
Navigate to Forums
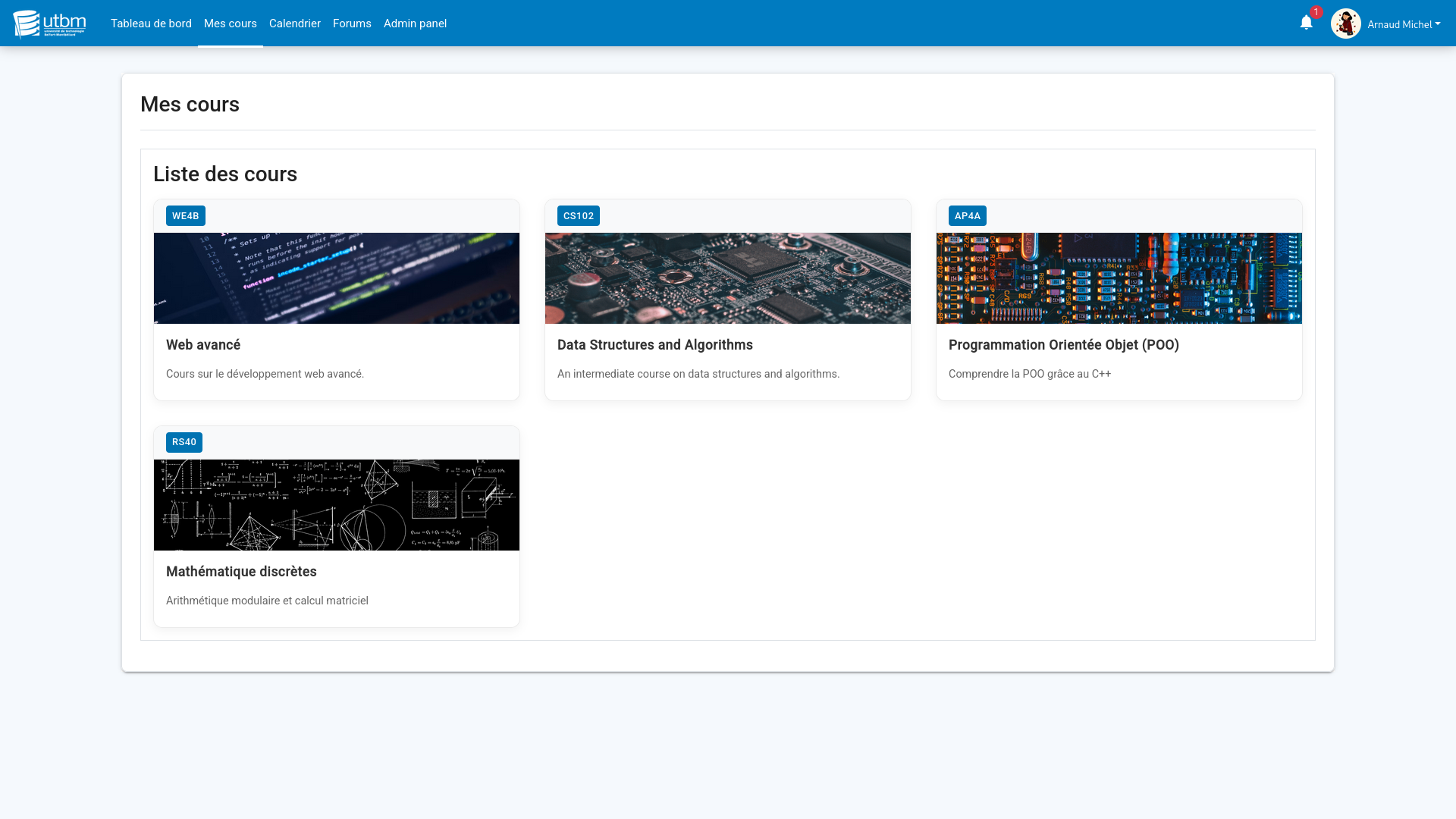coord(352,24)
